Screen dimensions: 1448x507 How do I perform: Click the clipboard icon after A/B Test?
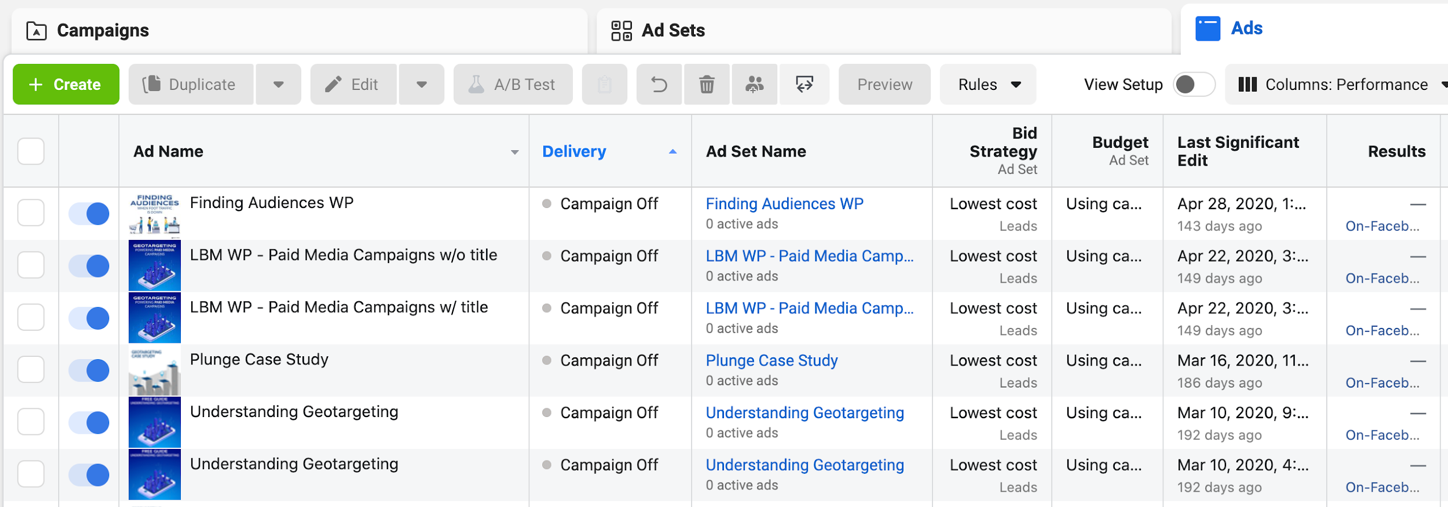tap(605, 85)
